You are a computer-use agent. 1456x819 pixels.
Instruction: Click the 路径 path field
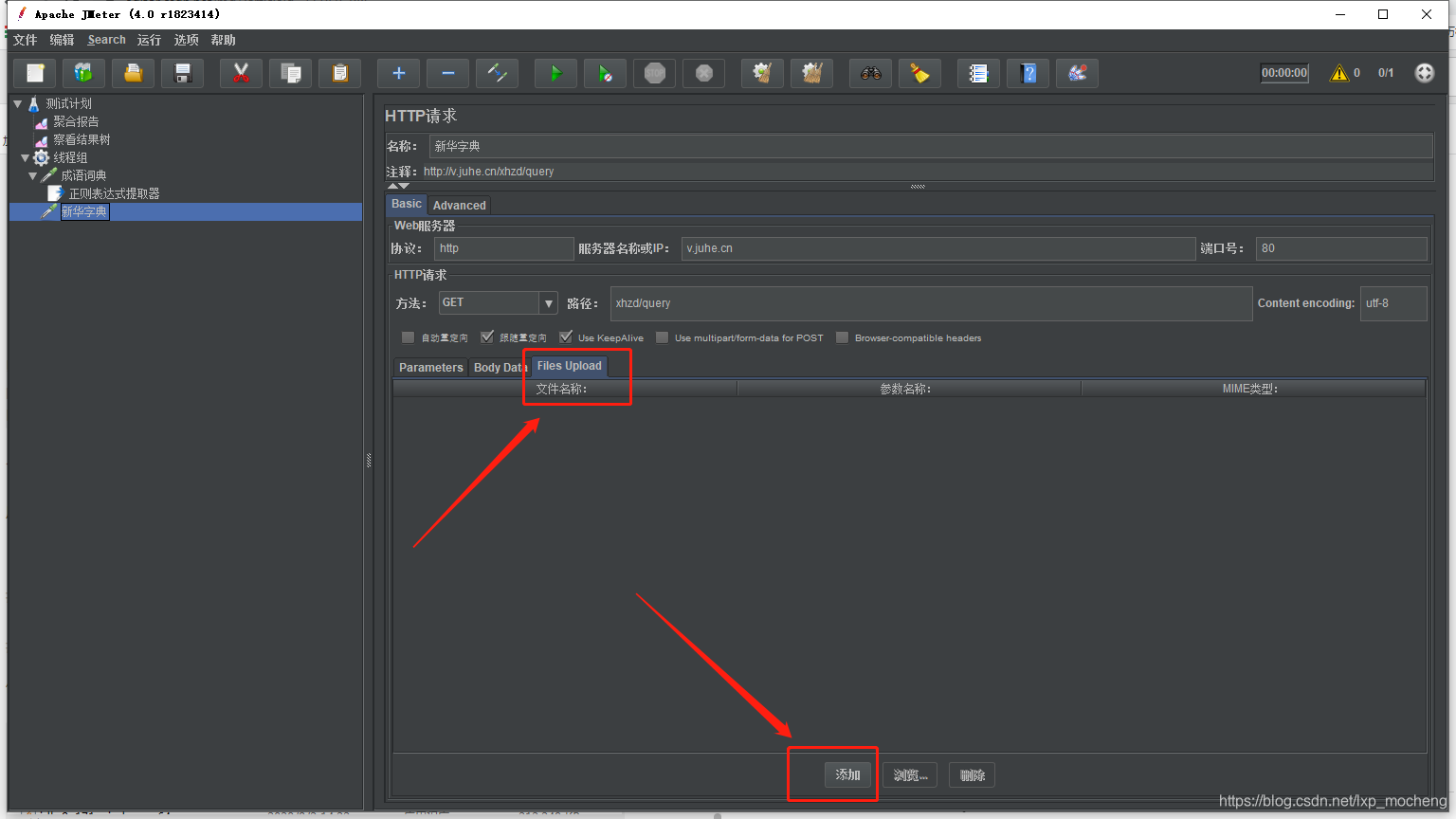pos(931,303)
